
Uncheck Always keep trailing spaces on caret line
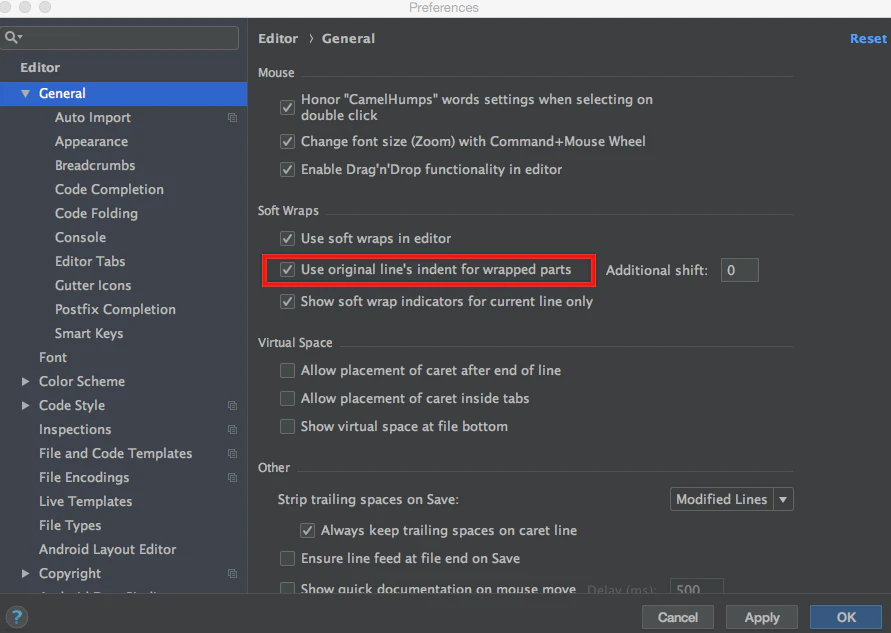pyautogui.click(x=307, y=531)
